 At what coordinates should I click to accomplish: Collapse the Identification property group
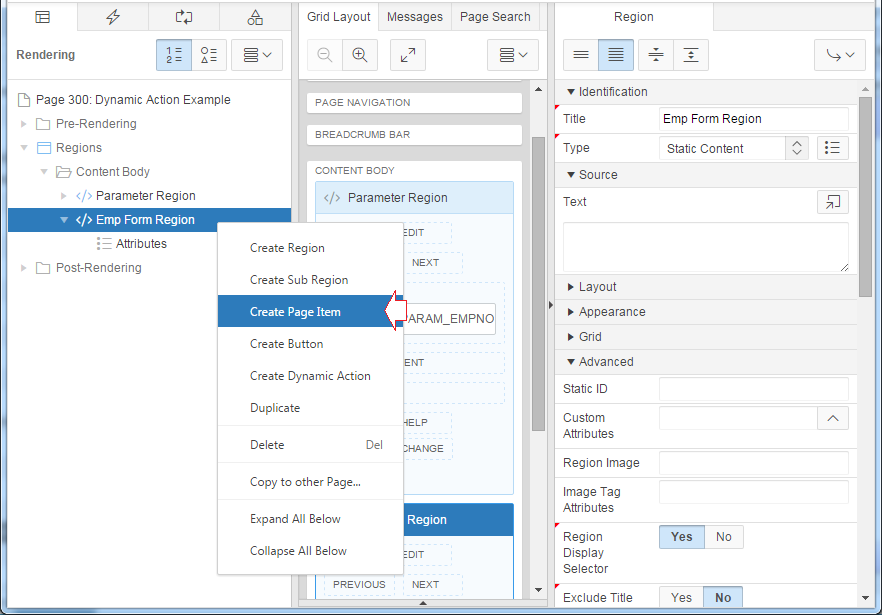click(x=571, y=92)
